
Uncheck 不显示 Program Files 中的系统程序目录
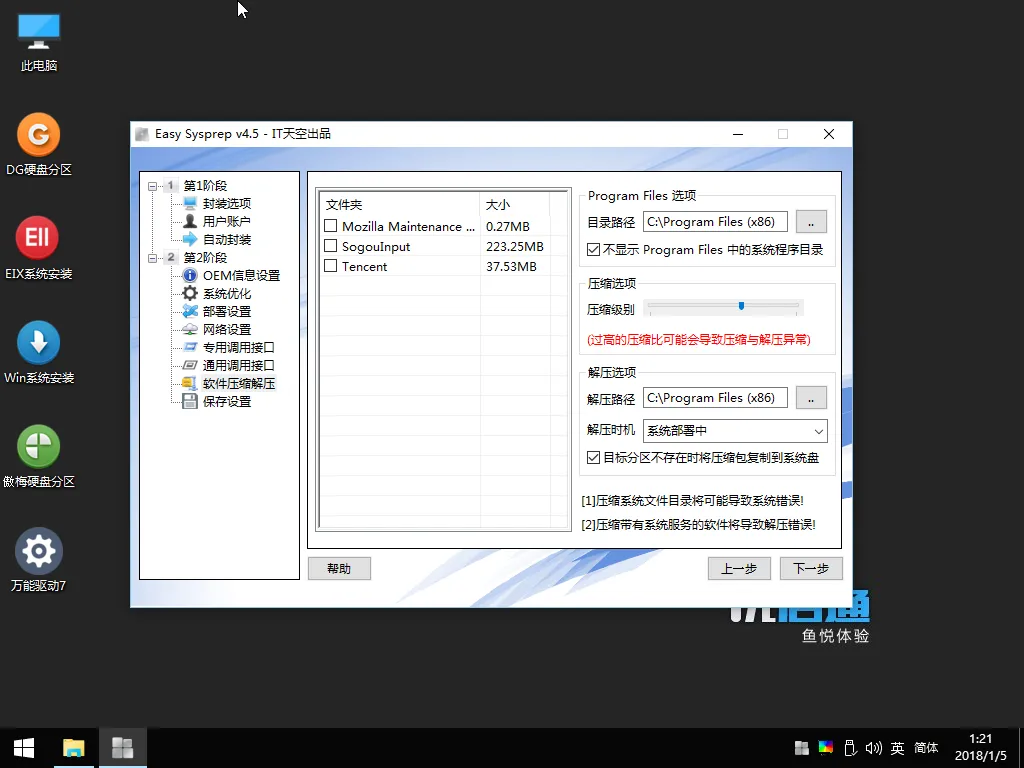[x=594, y=249]
